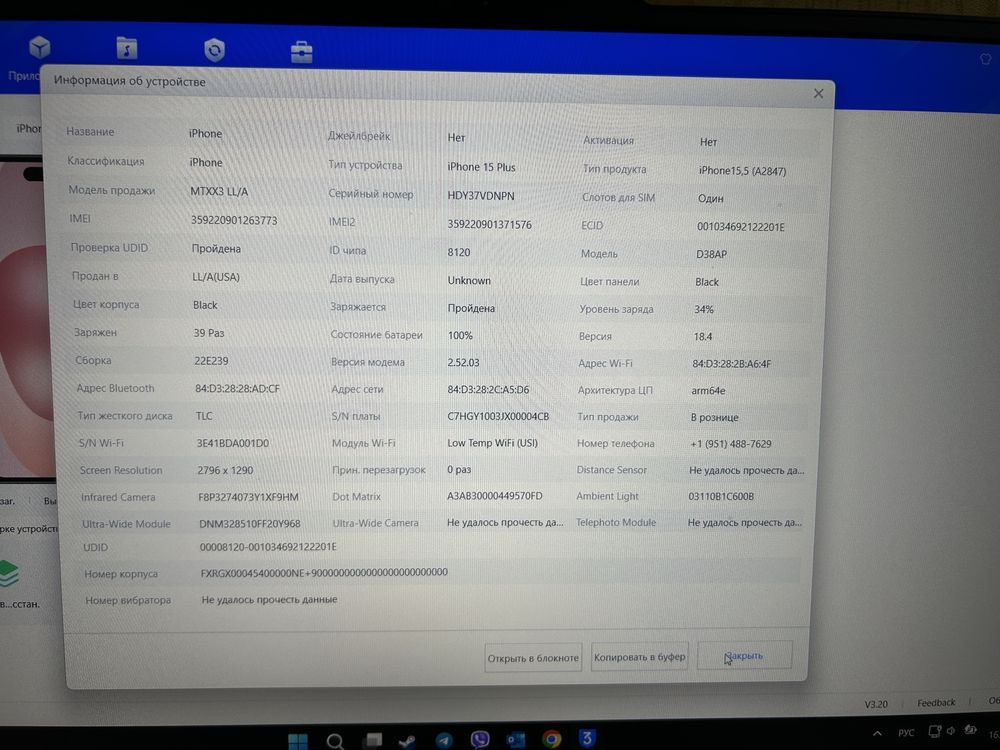Open Windows taskbar search
This screenshot has height=750, width=1000.
[335, 740]
